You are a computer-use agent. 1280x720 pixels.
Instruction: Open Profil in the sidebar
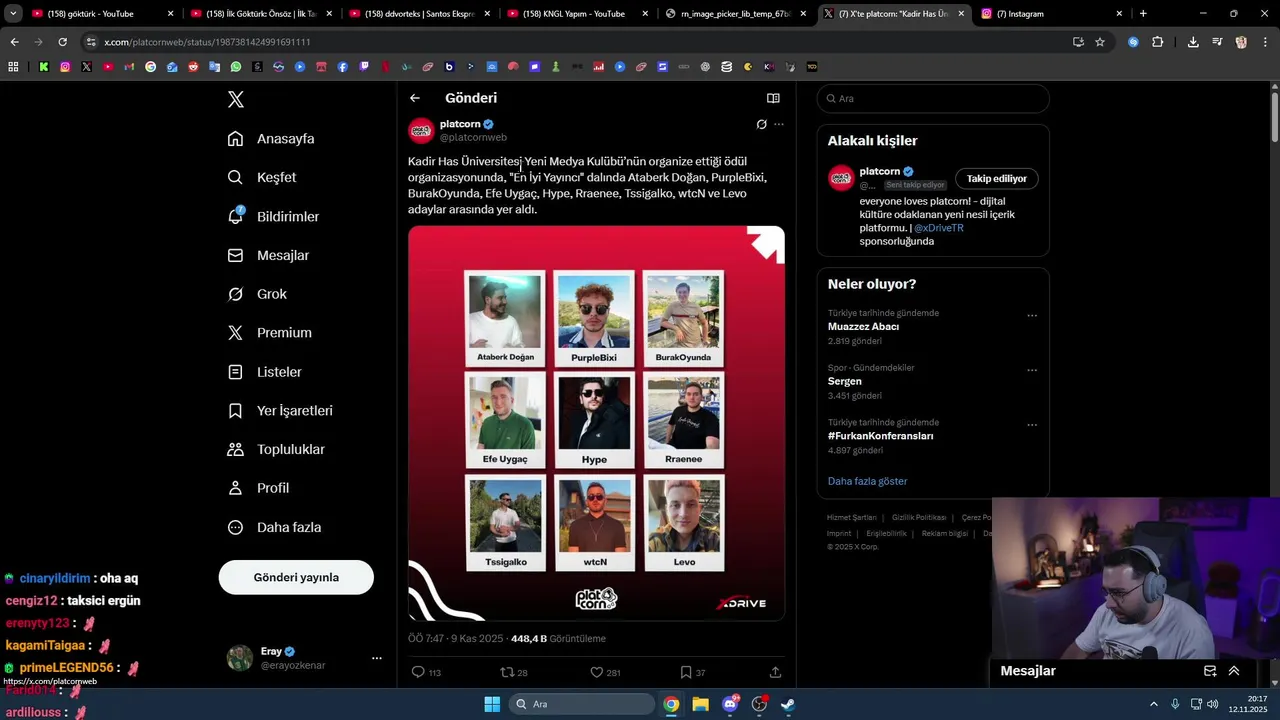(258, 488)
